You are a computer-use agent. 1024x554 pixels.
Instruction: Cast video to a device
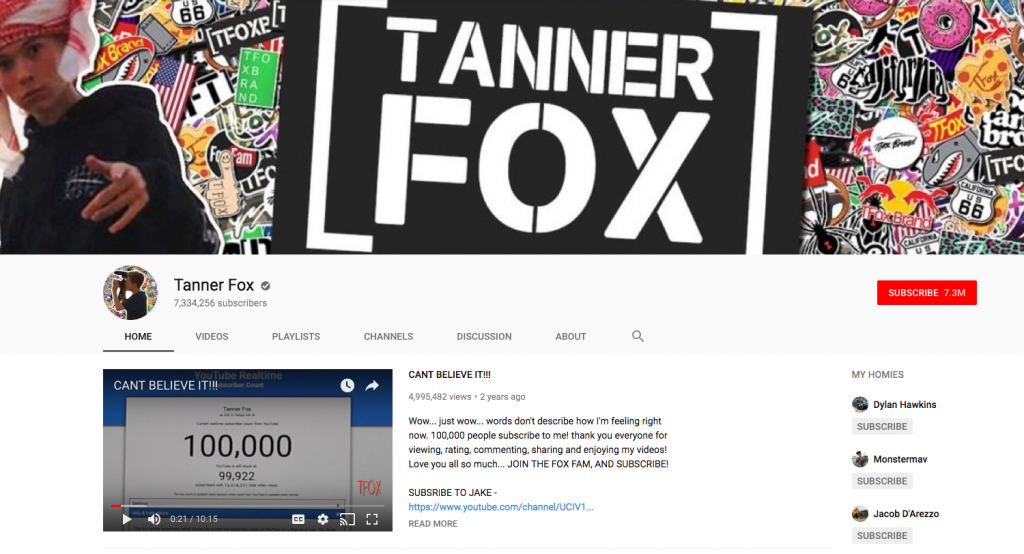(347, 519)
